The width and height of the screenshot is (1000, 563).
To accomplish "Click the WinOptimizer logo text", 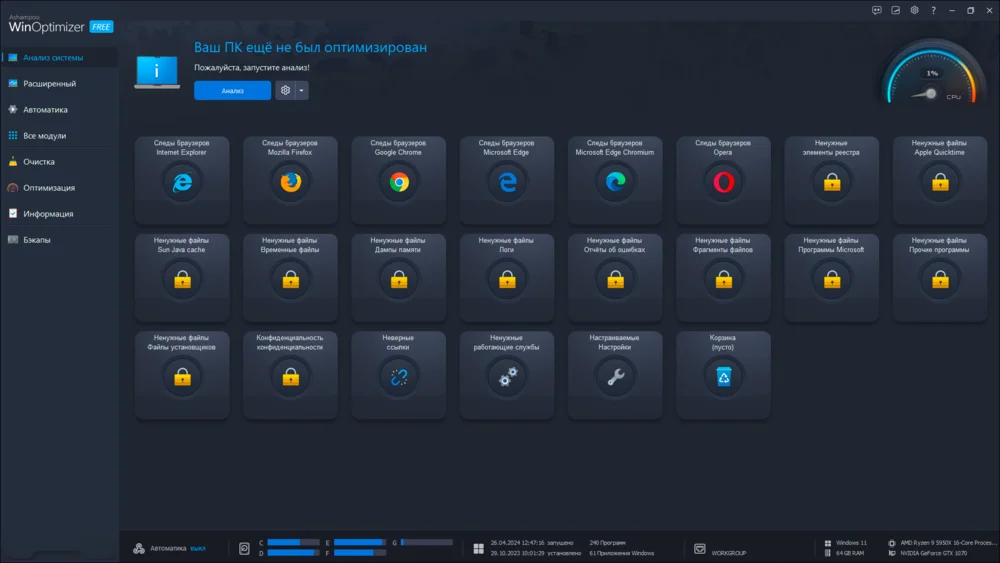I will (x=47, y=27).
